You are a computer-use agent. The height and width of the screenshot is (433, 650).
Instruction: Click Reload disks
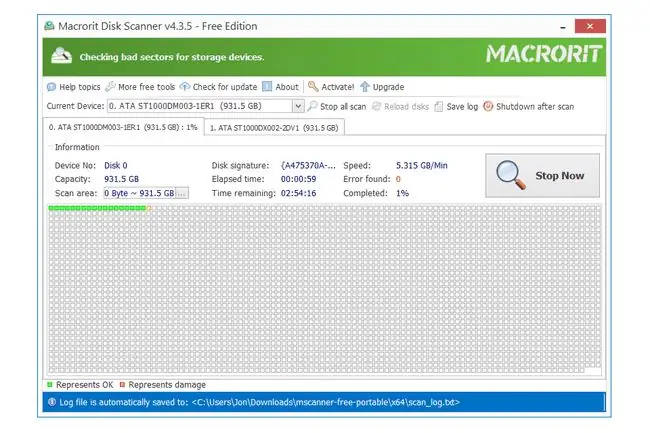[400, 106]
